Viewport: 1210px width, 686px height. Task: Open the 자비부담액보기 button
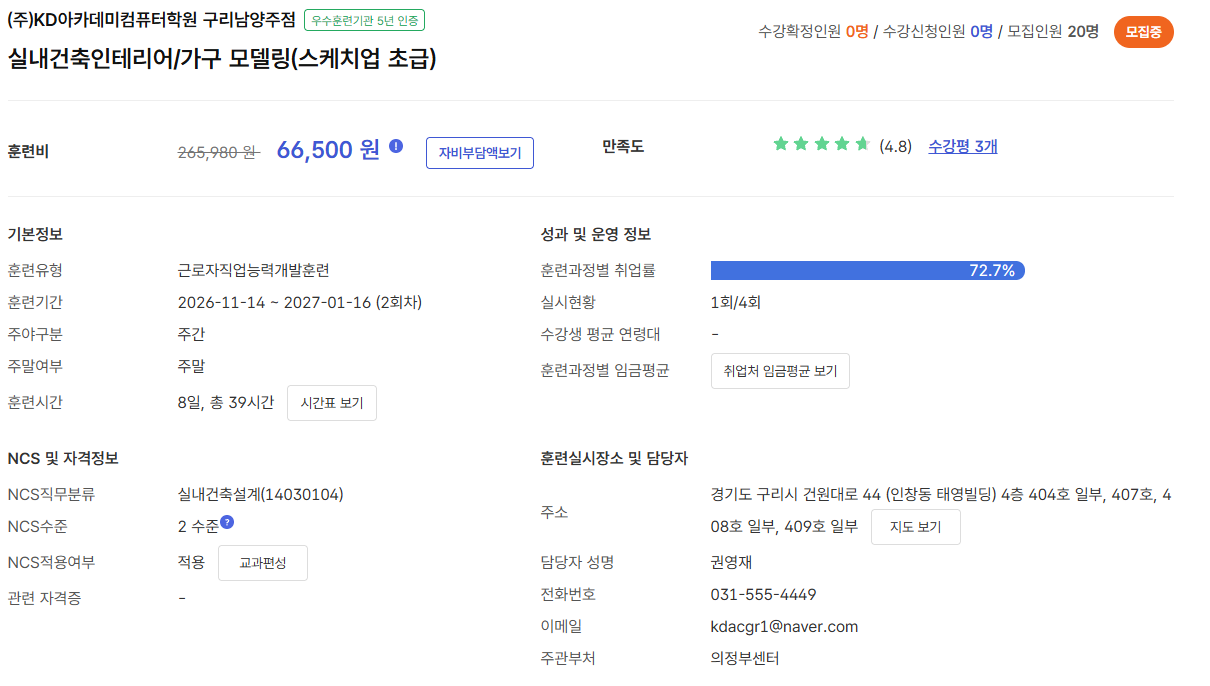coord(480,153)
